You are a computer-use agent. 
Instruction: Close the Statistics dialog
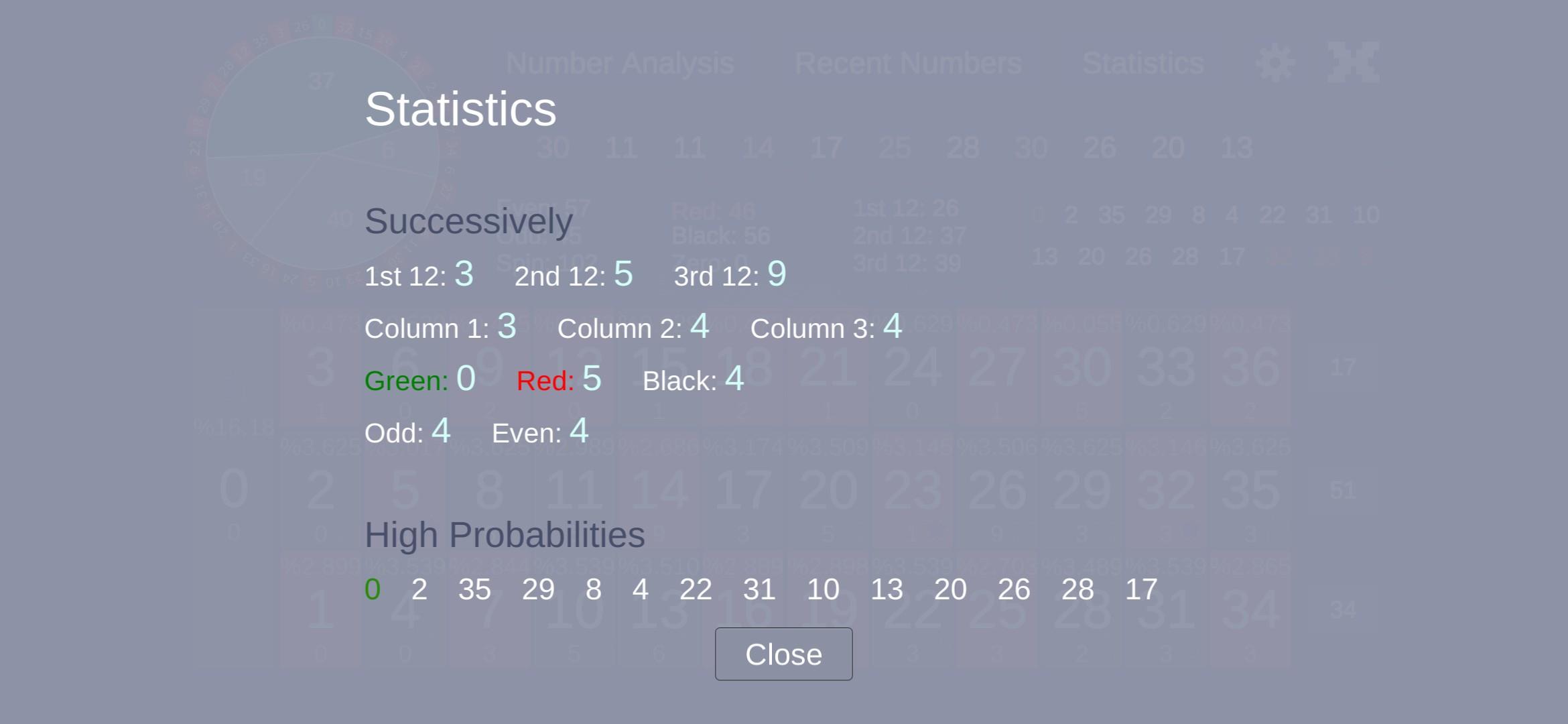pyautogui.click(x=783, y=654)
